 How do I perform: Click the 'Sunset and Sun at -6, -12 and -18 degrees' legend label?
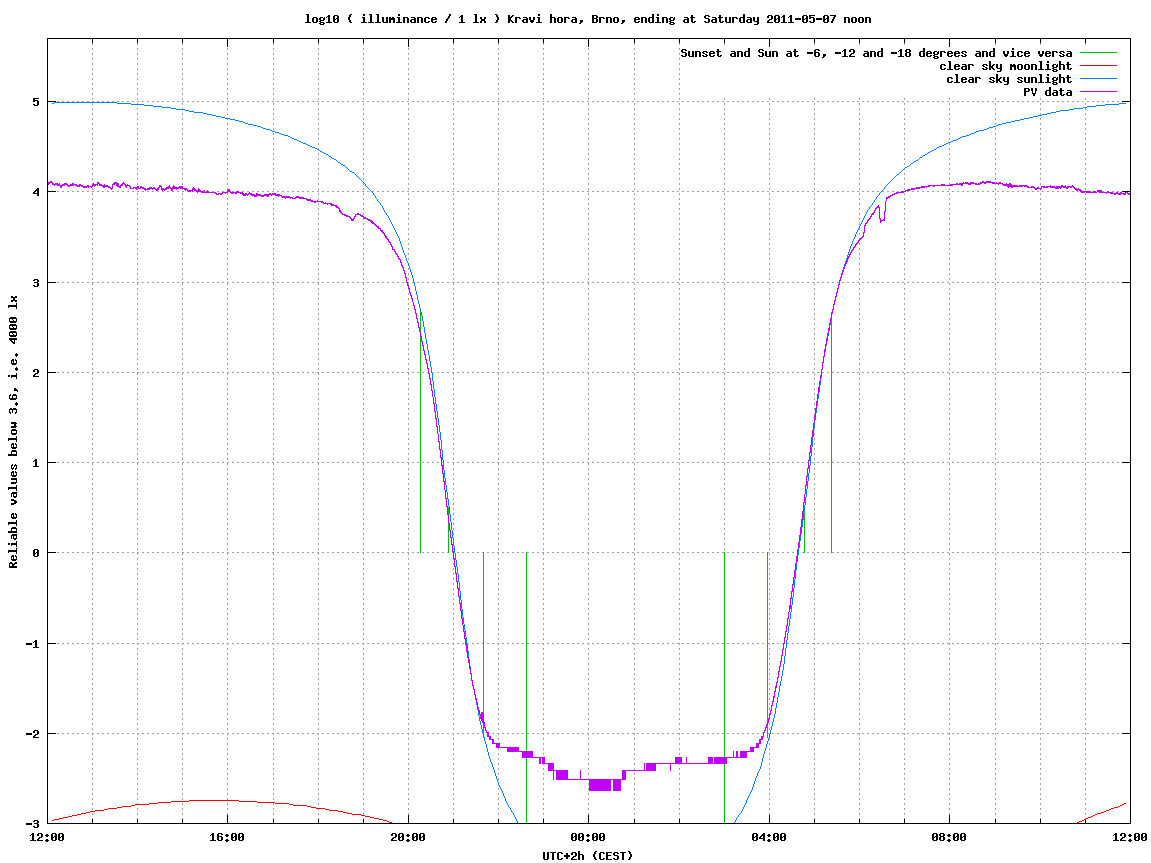[876, 53]
